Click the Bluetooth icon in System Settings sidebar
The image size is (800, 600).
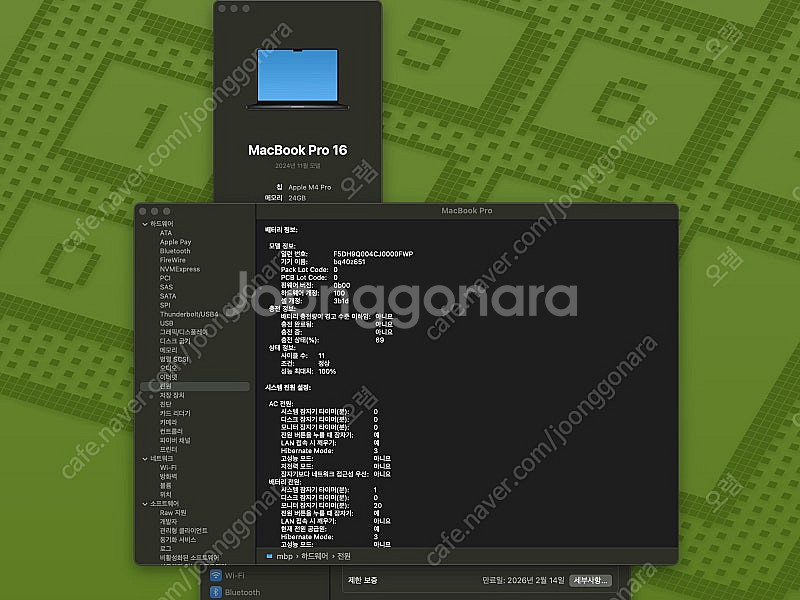click(216, 592)
